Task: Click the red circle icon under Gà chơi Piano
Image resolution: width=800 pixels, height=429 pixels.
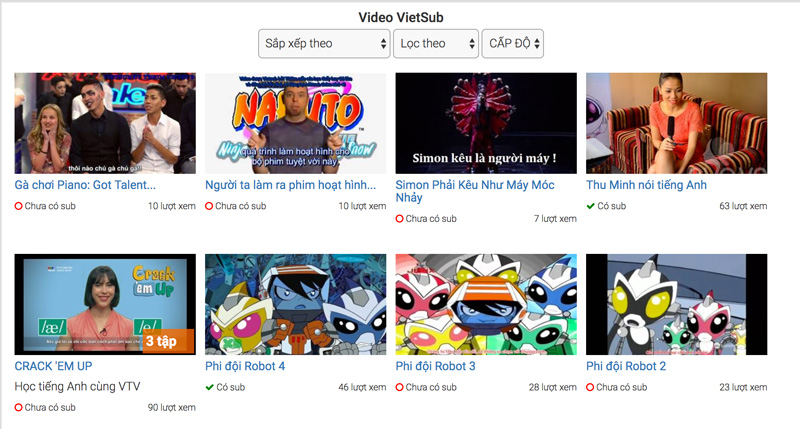Action: click(18, 206)
